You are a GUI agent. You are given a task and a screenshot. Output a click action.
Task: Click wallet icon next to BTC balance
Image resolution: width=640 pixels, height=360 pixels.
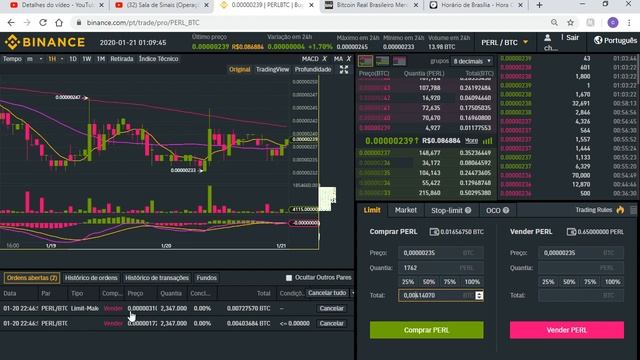tap(434, 232)
